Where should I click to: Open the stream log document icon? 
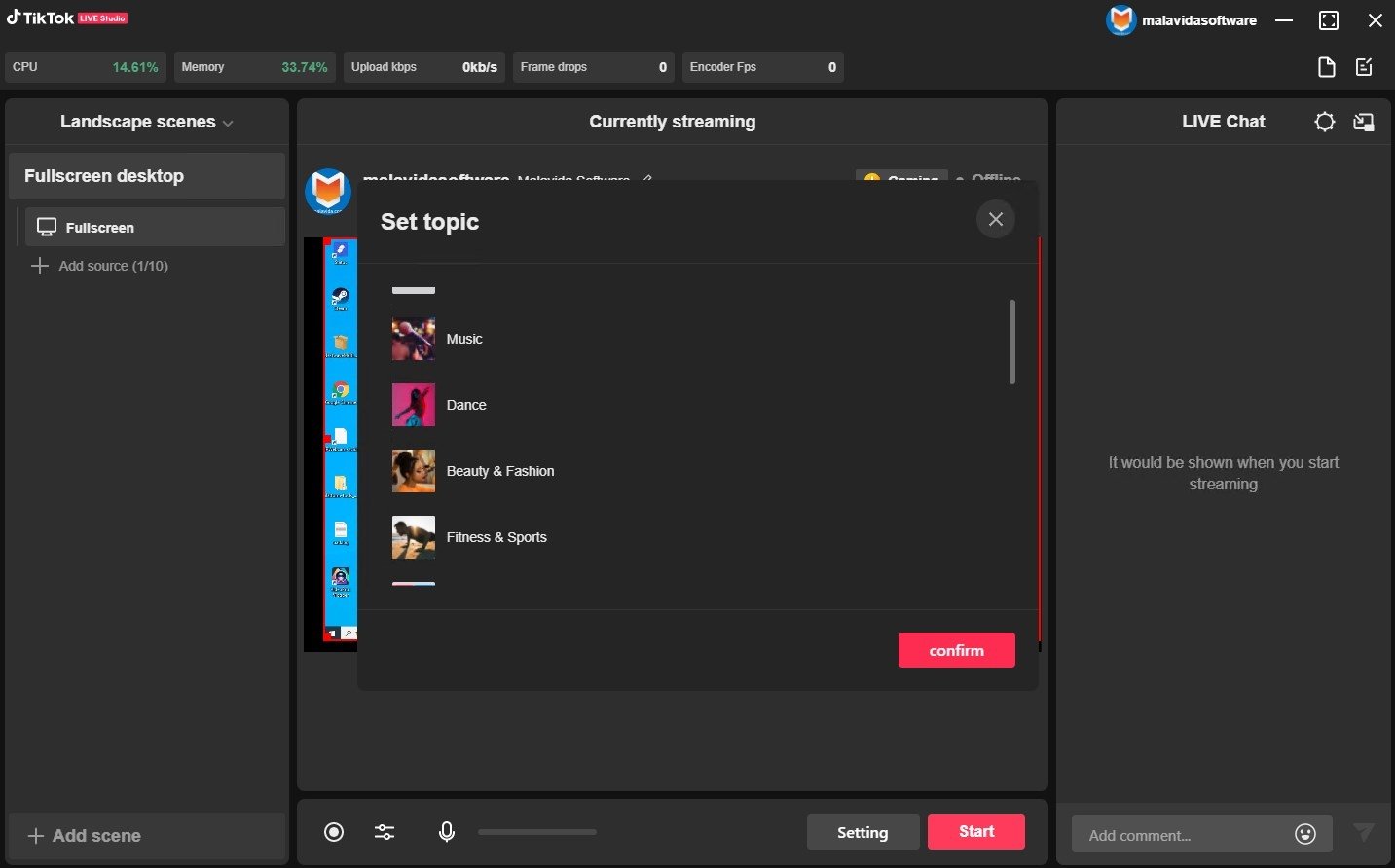pos(1326,67)
